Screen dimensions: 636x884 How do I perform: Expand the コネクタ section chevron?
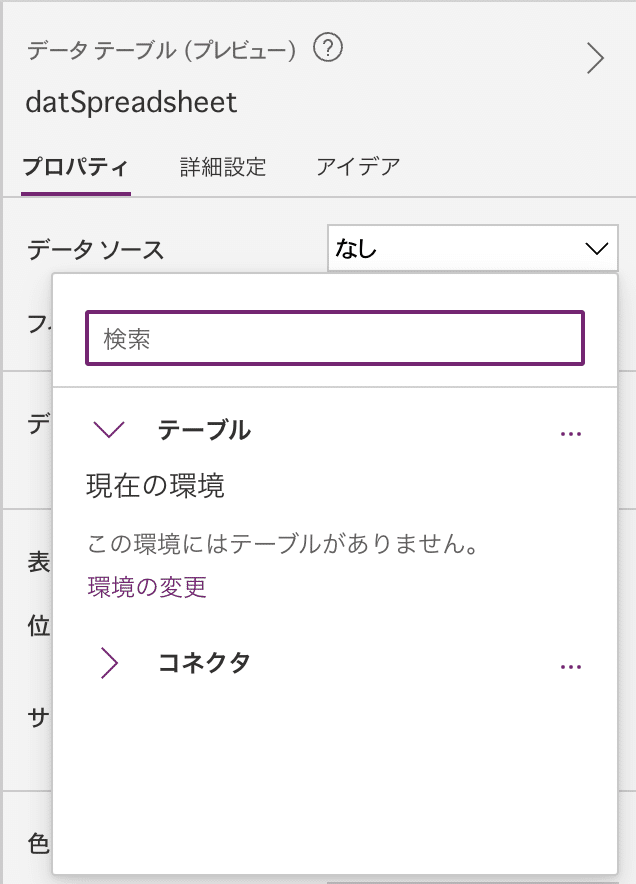click(109, 662)
